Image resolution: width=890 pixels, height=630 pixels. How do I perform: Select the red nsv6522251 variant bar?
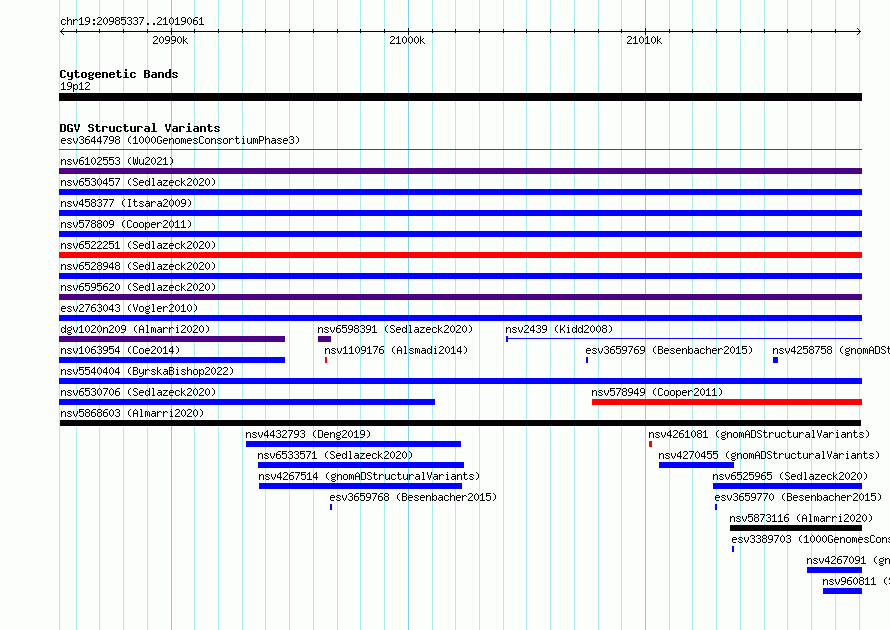[x=460, y=255]
